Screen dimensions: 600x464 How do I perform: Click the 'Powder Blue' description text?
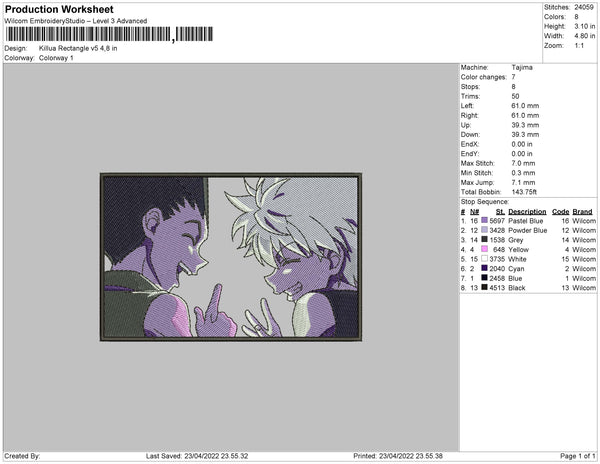click(527, 230)
